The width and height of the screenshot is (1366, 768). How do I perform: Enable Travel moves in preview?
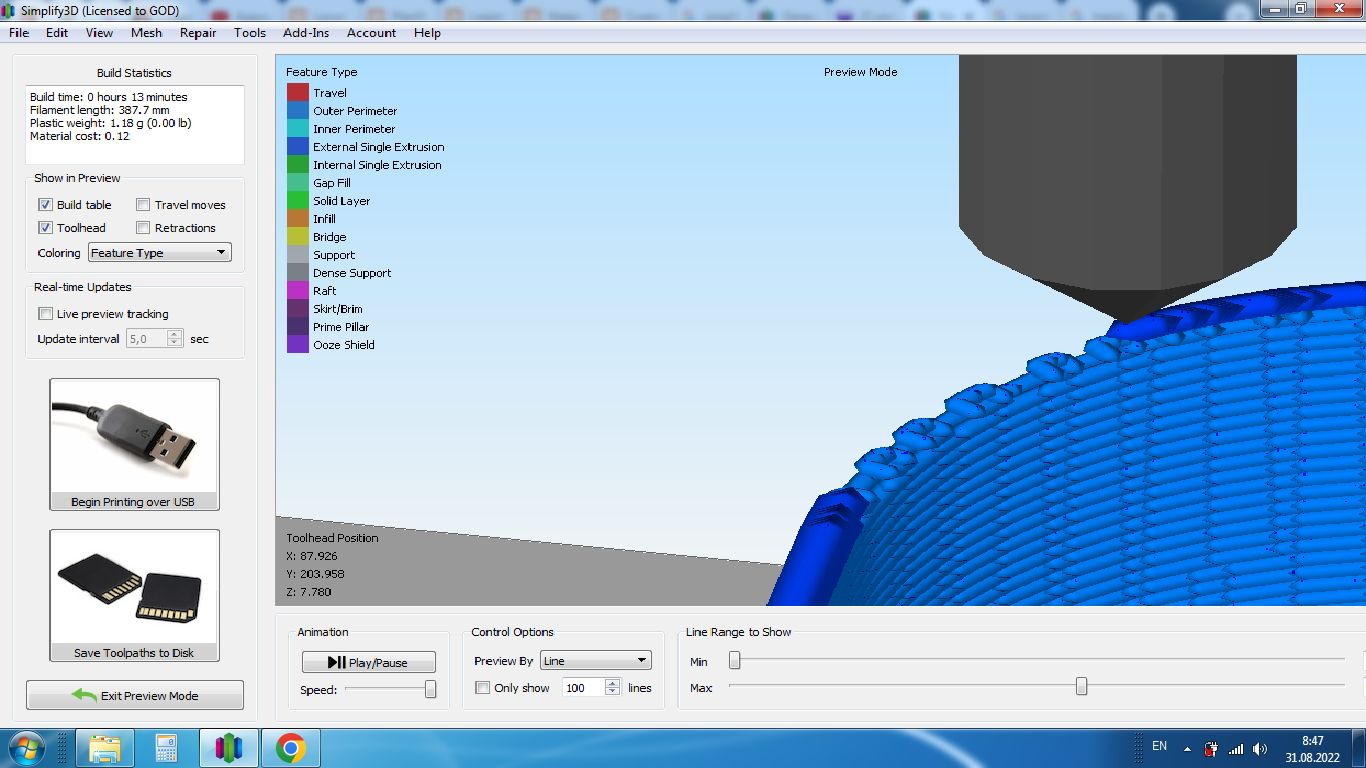143,205
